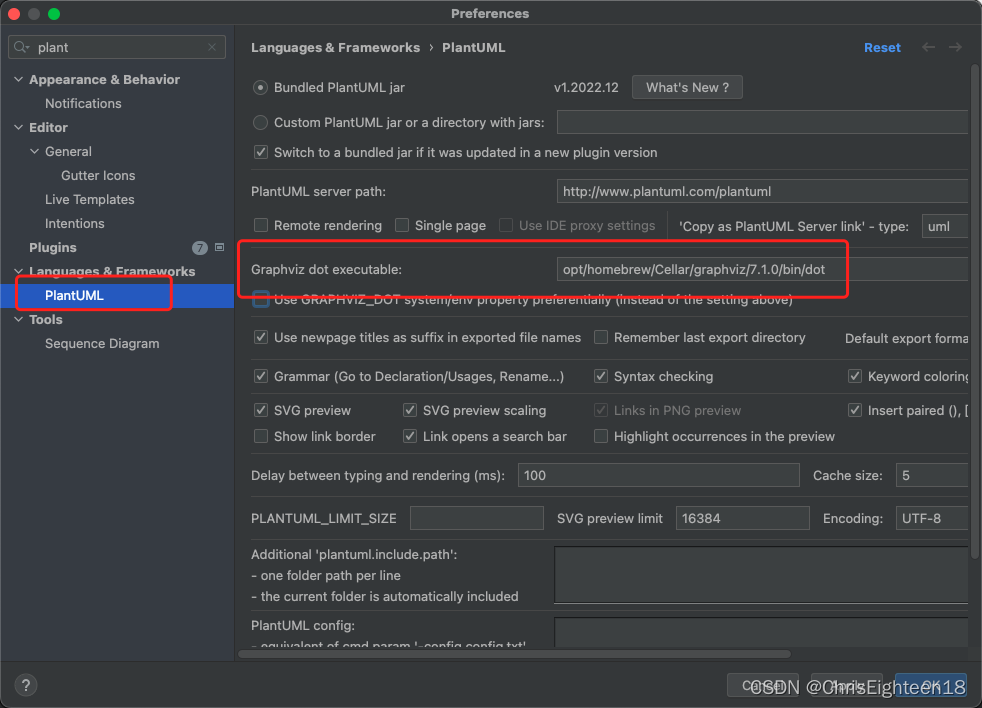Image resolution: width=982 pixels, height=708 pixels.
Task: Collapse Appearance & Behavior tree node
Action: click(18, 80)
